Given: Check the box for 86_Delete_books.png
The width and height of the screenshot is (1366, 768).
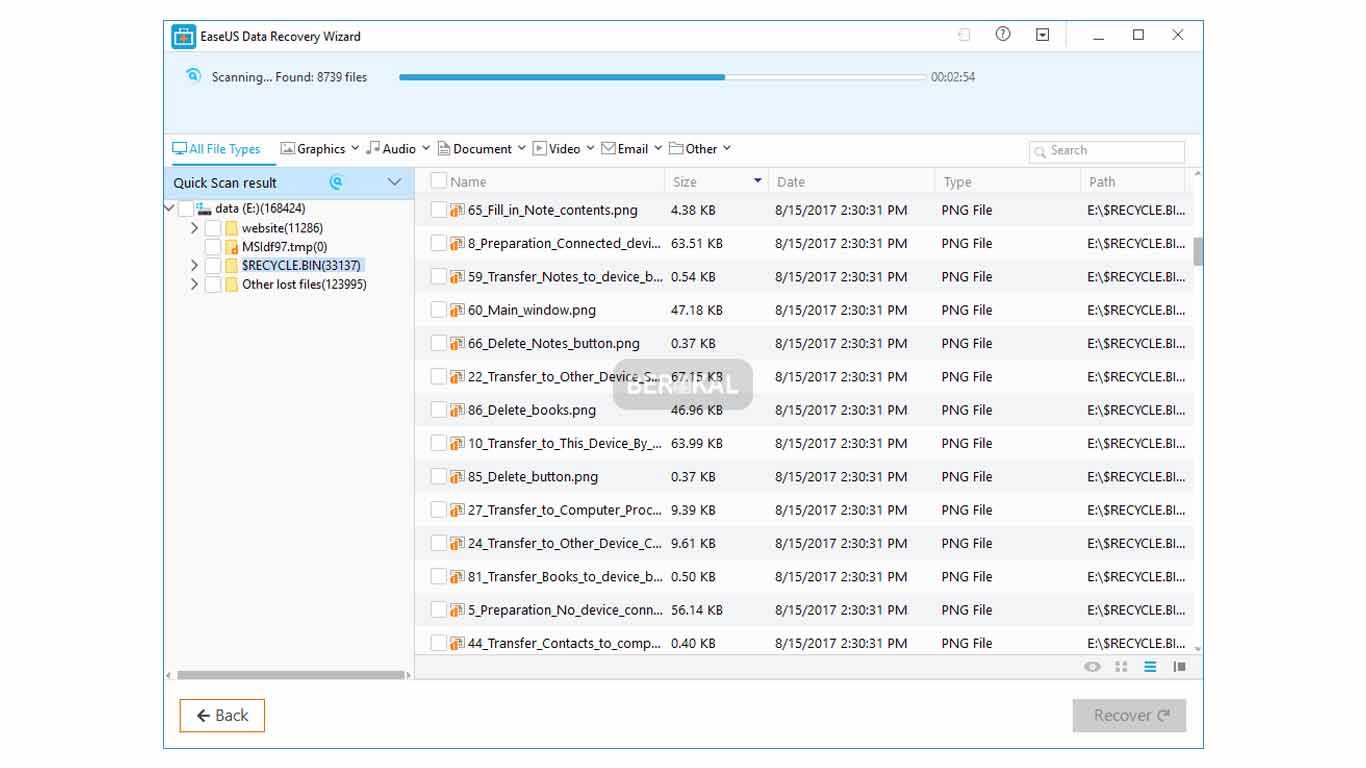Looking at the screenshot, I should click(x=438, y=410).
